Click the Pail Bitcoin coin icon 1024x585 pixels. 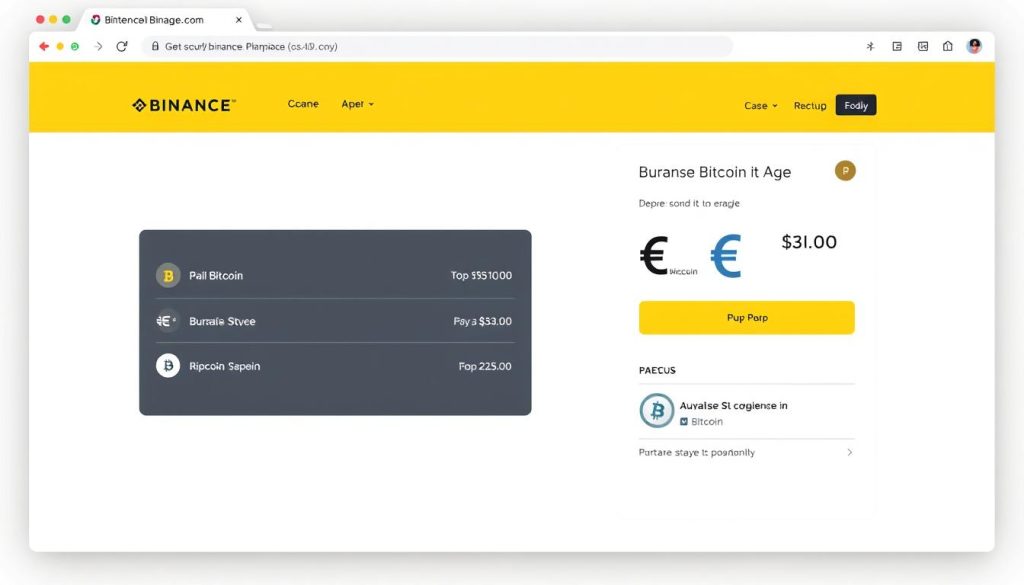(168, 276)
